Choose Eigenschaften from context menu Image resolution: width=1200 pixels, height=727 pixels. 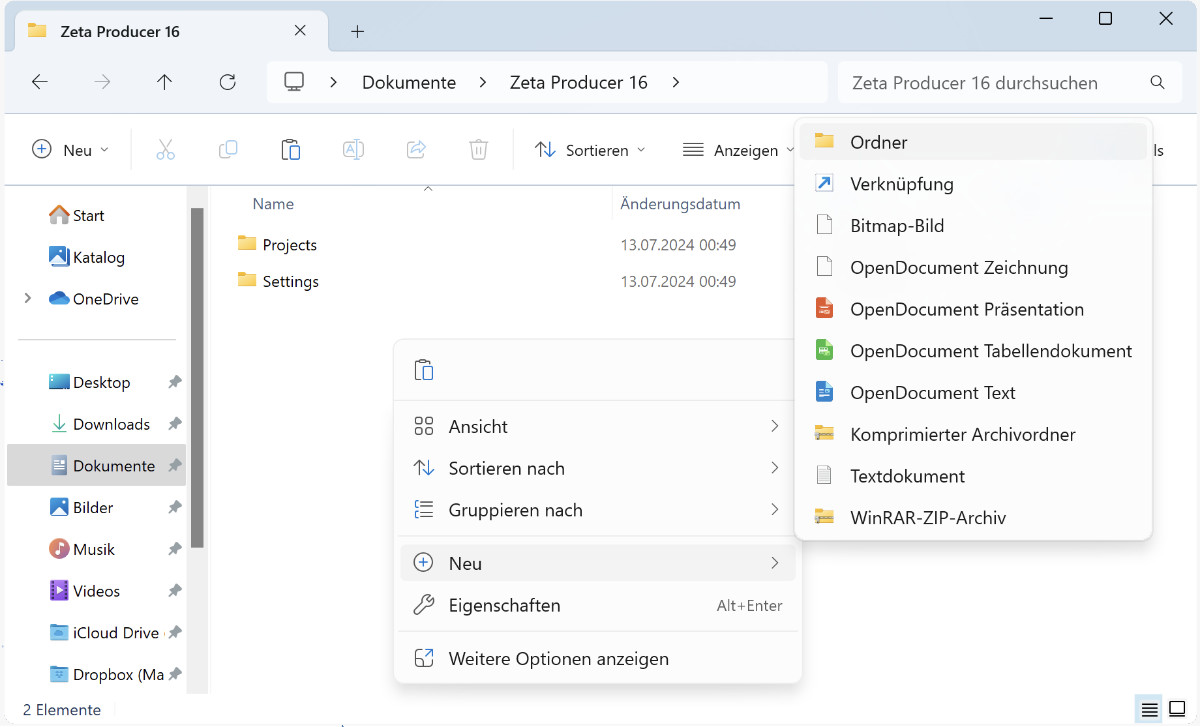[598, 605]
